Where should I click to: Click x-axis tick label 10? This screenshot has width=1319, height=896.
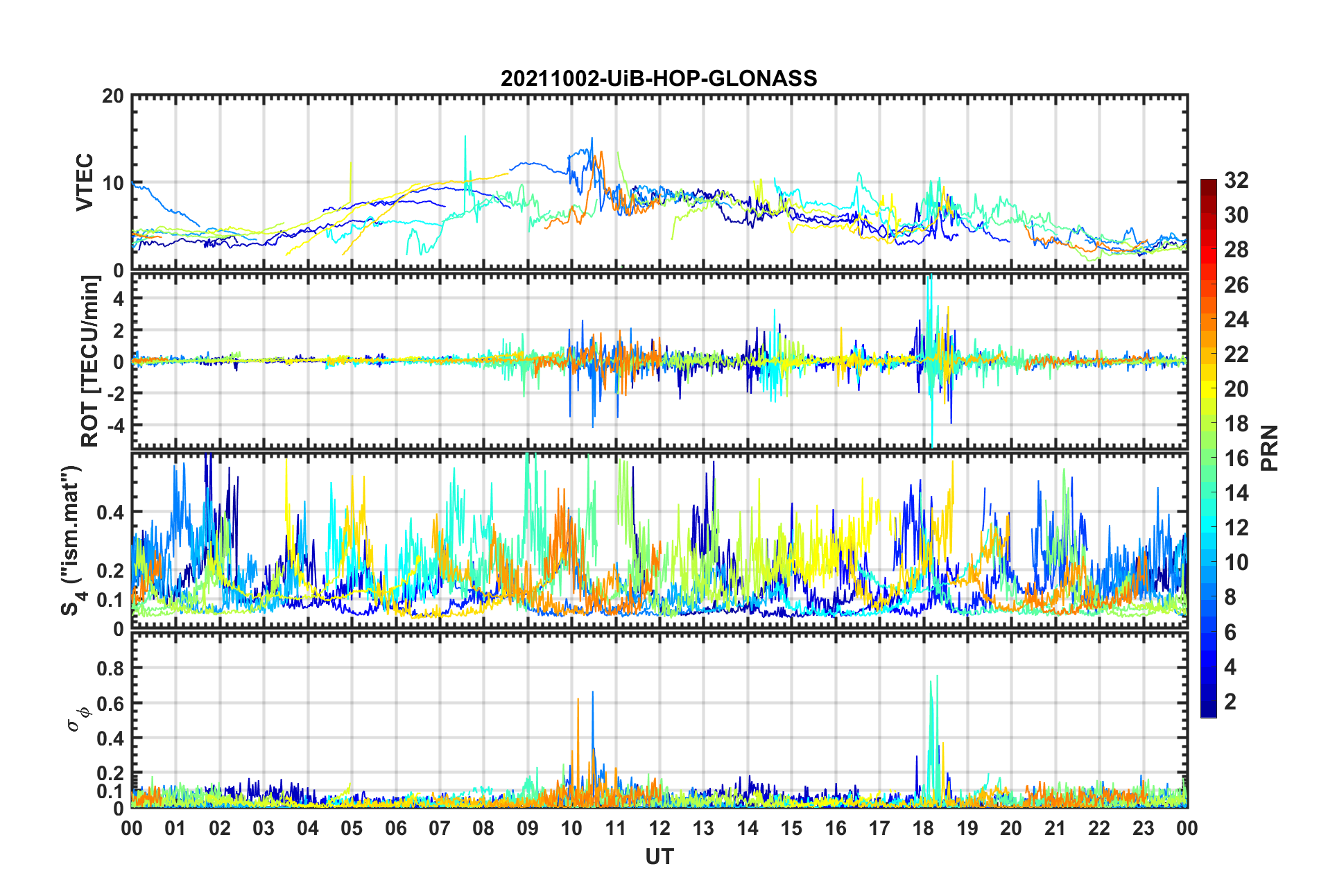[571, 828]
